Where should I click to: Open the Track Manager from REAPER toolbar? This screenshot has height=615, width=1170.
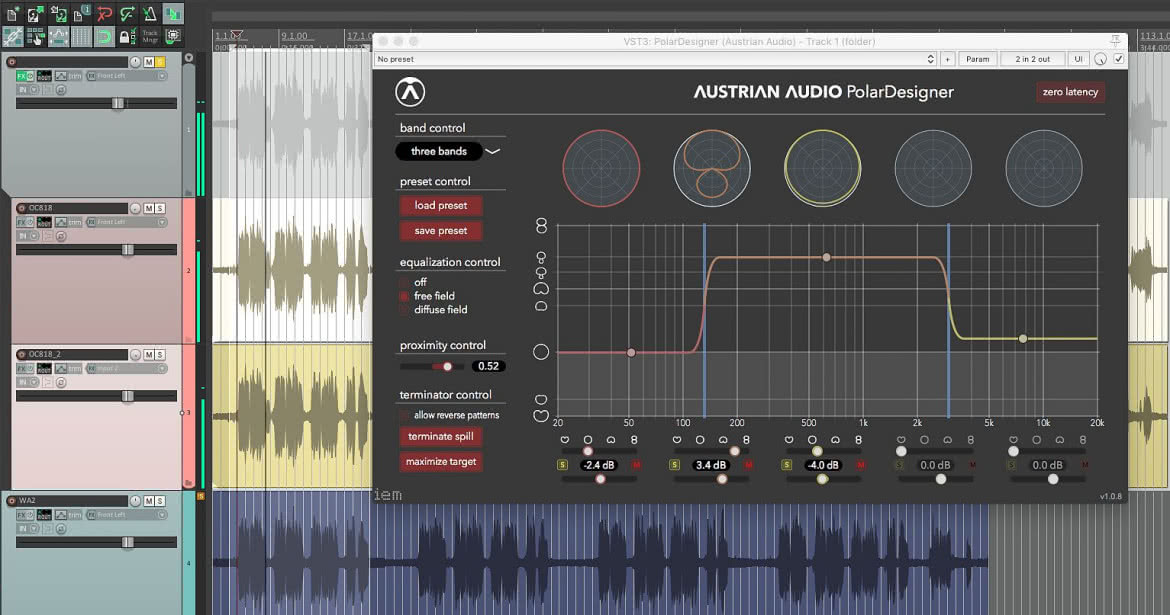coord(150,36)
